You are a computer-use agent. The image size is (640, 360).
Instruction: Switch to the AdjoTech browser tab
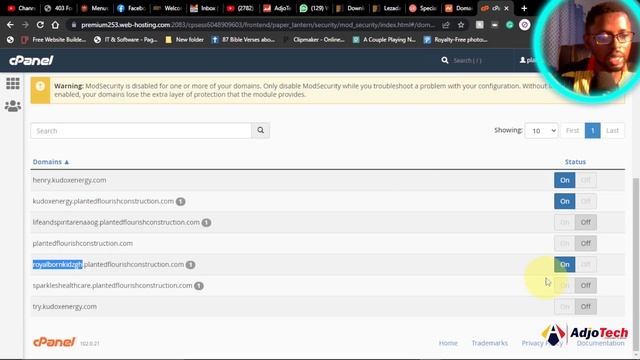tap(278, 8)
